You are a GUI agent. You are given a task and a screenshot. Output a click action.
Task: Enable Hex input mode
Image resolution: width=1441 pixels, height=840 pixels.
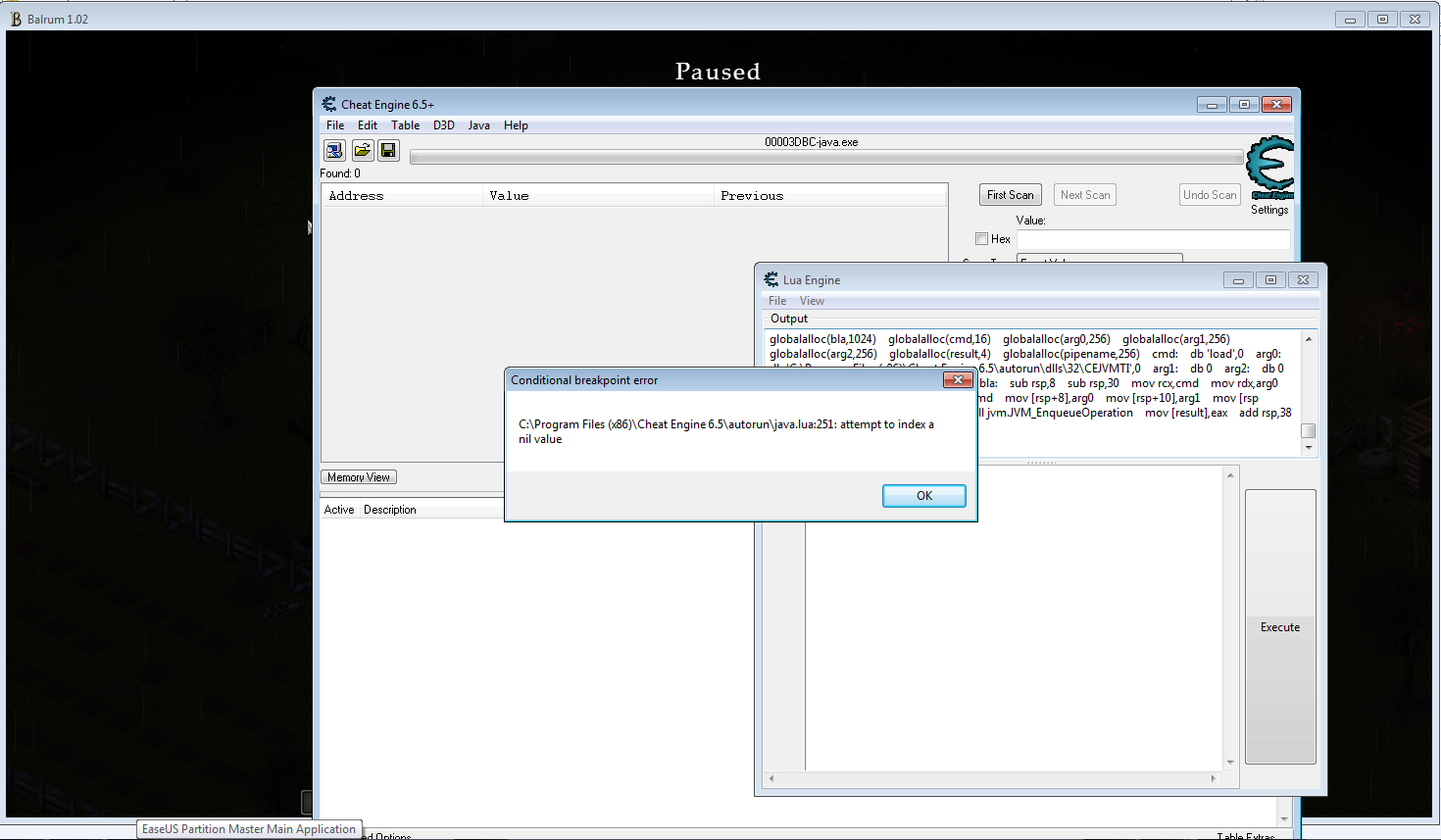pyautogui.click(x=981, y=238)
